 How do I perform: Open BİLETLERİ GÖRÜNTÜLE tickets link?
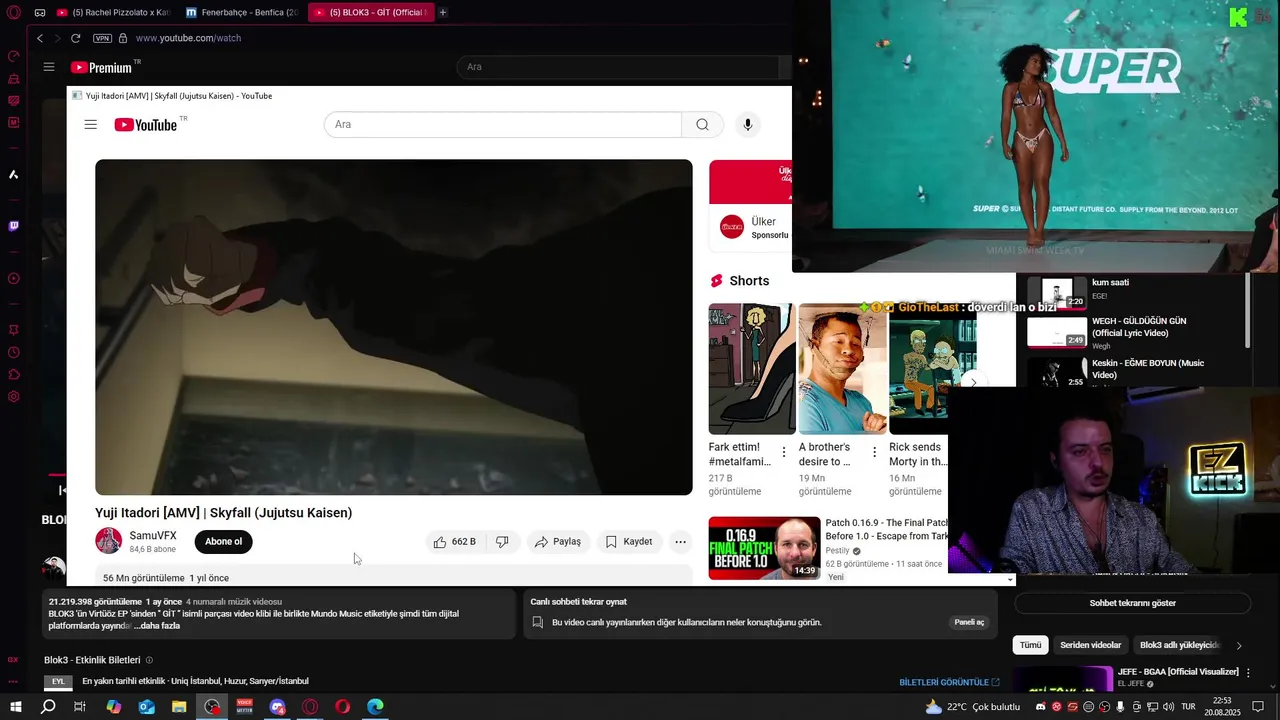949,682
